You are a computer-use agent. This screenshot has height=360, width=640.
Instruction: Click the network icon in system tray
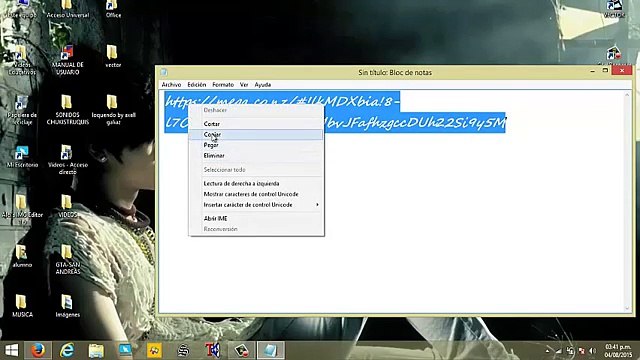click(x=559, y=351)
